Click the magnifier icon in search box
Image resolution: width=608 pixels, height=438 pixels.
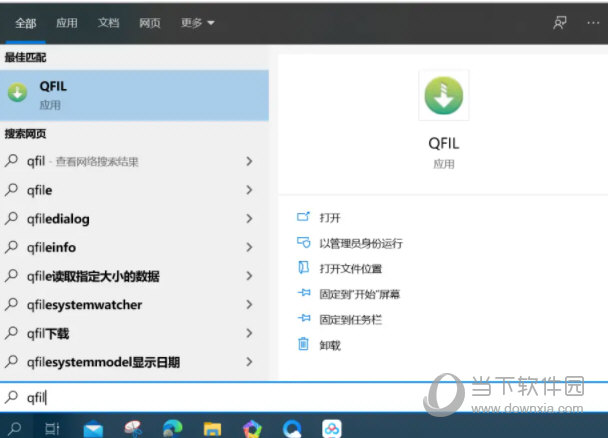click(x=12, y=397)
